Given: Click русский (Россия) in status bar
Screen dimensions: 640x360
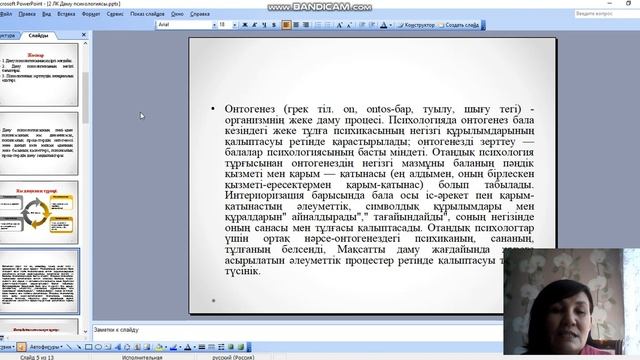Looking at the screenshot, I should pyautogui.click(x=233, y=357).
